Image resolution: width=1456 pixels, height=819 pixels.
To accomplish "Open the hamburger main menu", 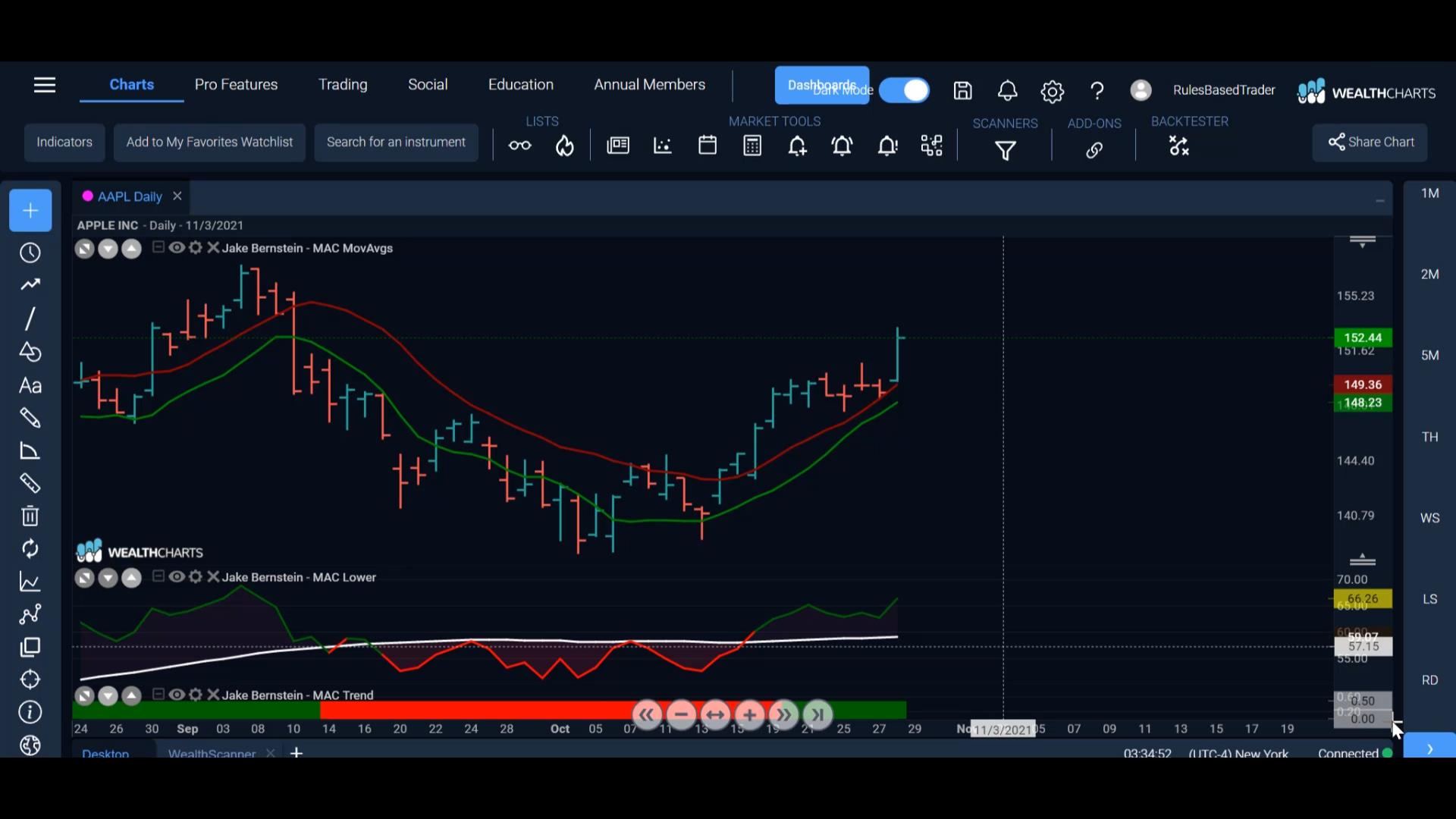I will (45, 85).
